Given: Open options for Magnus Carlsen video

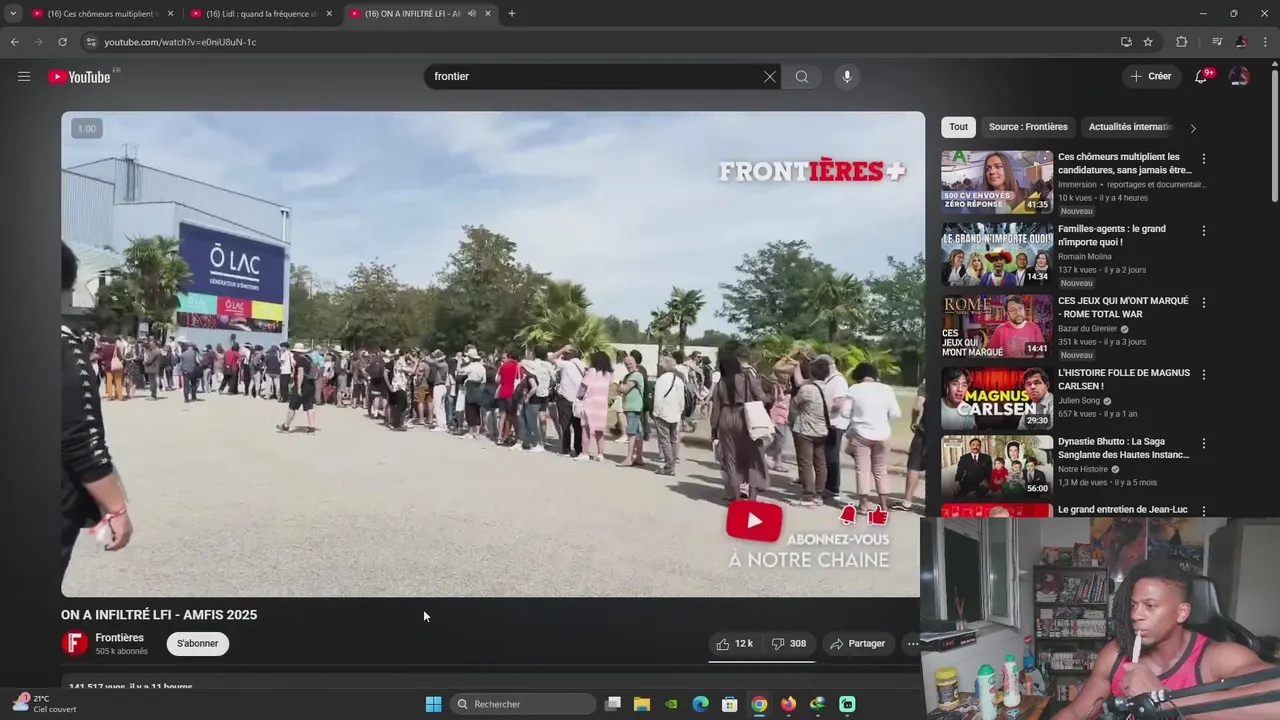Looking at the screenshot, I should point(1204,375).
